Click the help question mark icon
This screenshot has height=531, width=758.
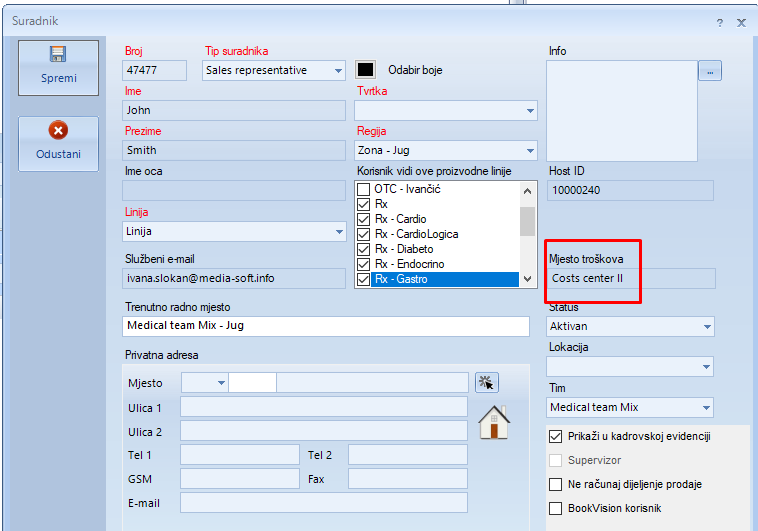tap(719, 21)
